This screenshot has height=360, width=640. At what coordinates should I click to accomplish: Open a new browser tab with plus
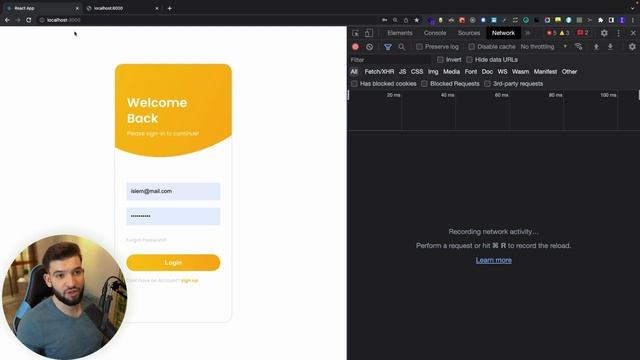[169, 8]
